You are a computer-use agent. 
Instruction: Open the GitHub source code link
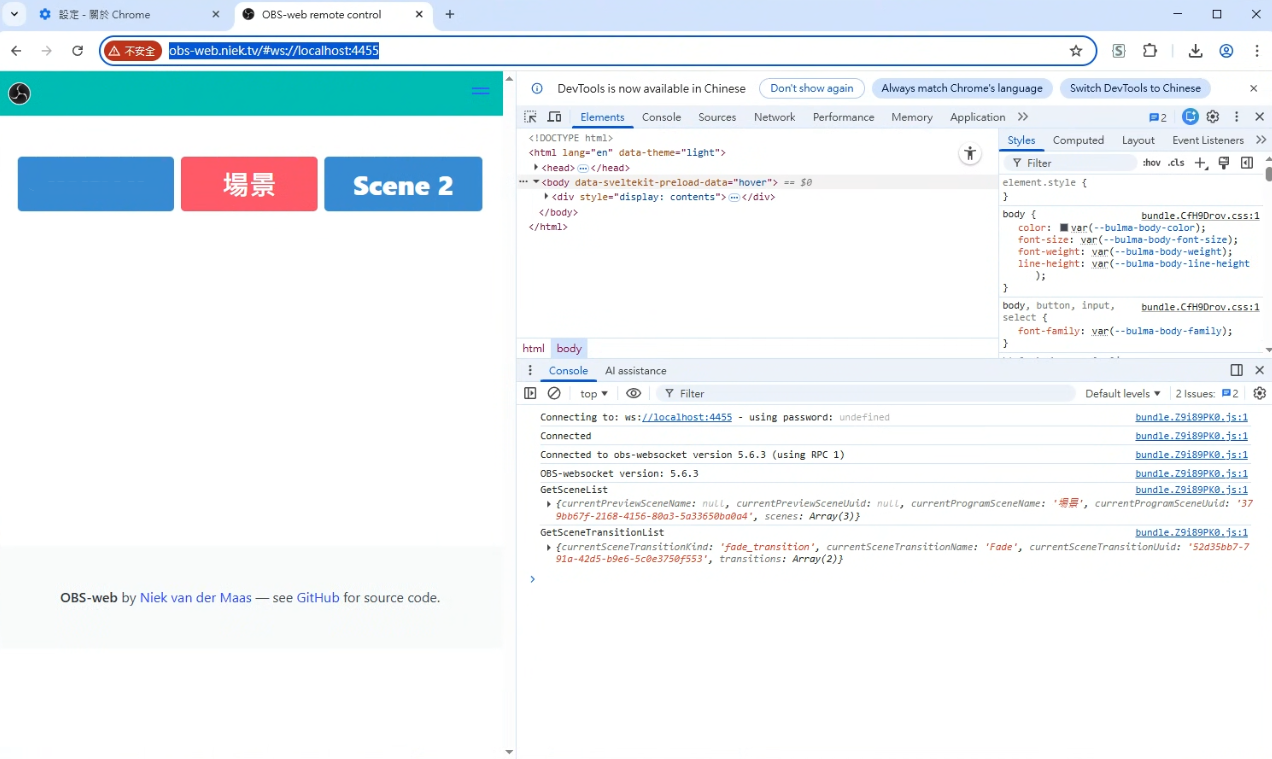point(318,597)
